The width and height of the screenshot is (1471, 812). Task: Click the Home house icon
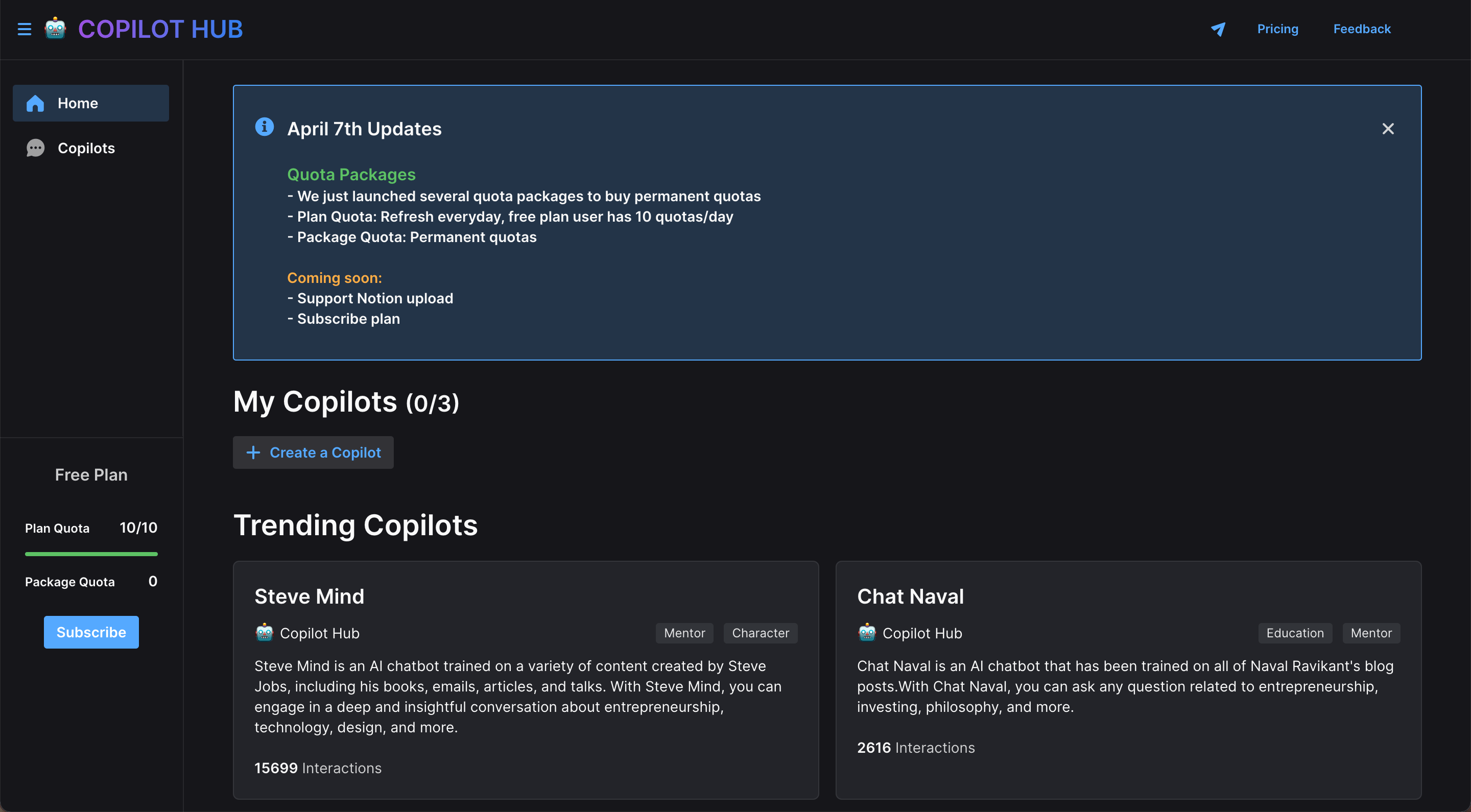click(35, 103)
